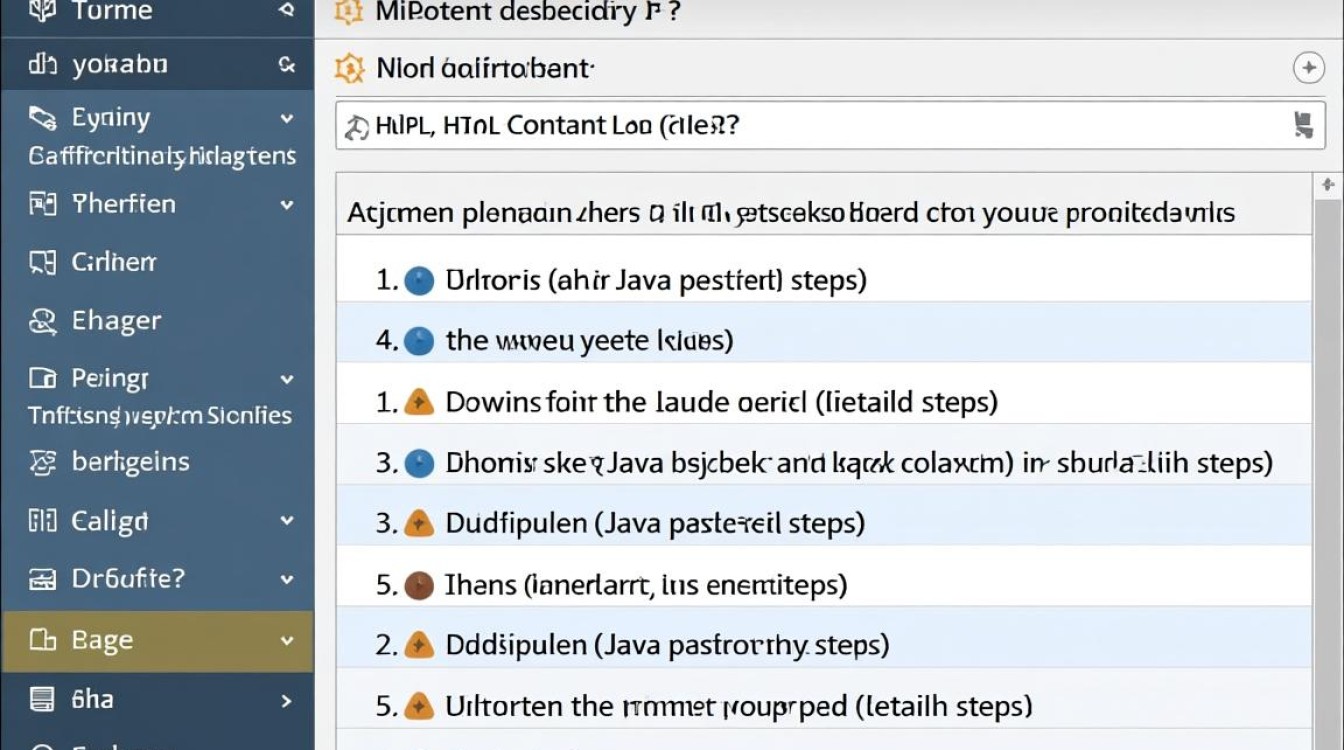Open 'Dudfipulen (Java pasteгeil steps)' list item

654,523
